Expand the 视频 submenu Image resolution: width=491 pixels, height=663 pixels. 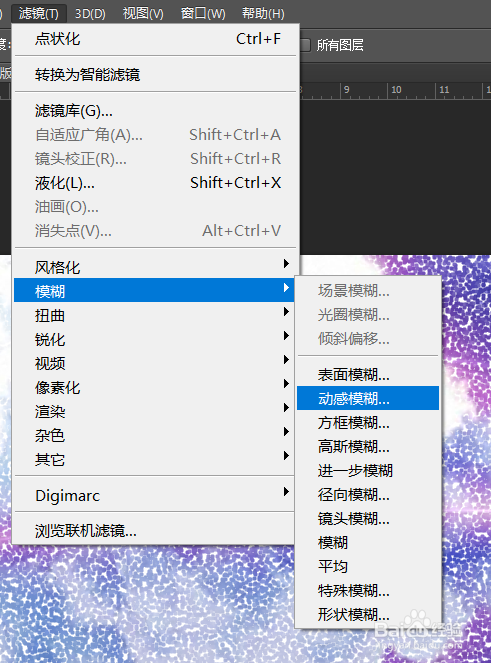[x=154, y=363]
